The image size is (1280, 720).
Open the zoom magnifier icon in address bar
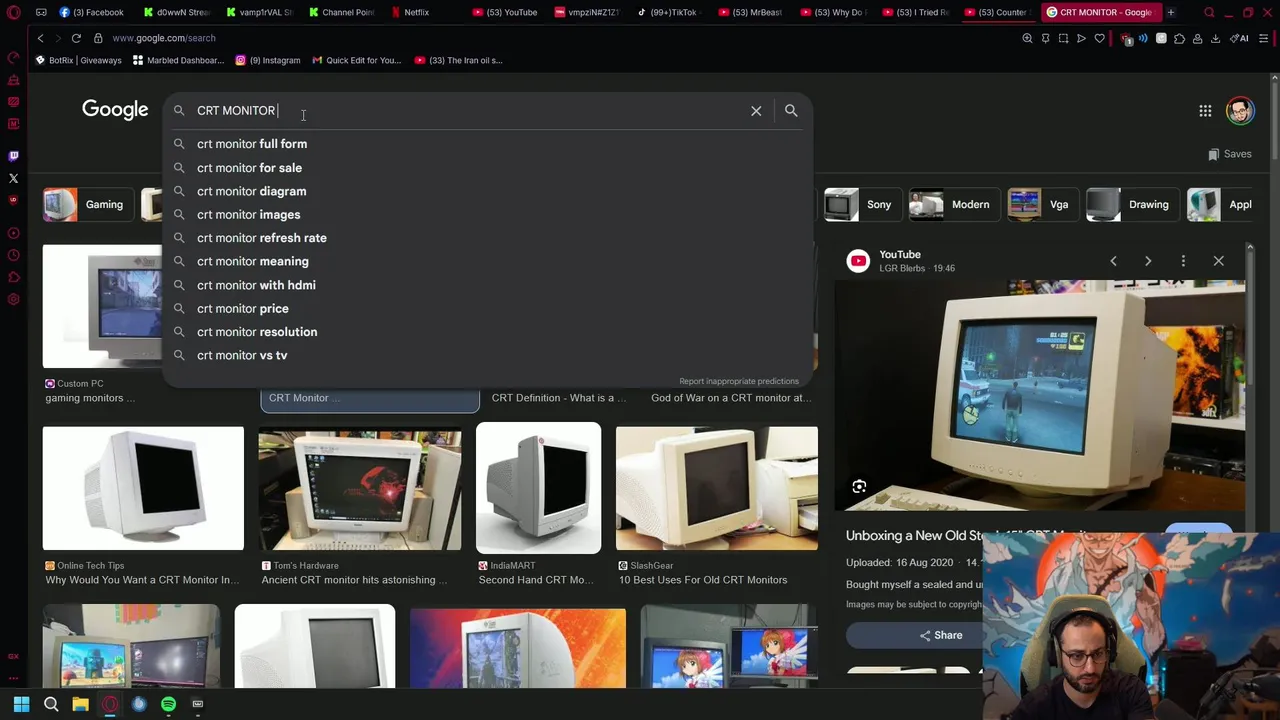1027,38
